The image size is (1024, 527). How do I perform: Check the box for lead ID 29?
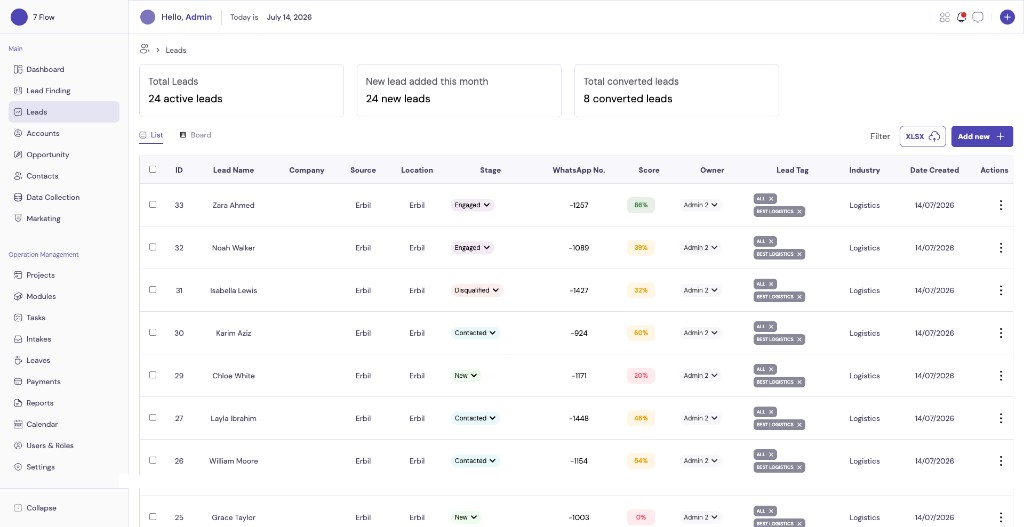click(153, 375)
